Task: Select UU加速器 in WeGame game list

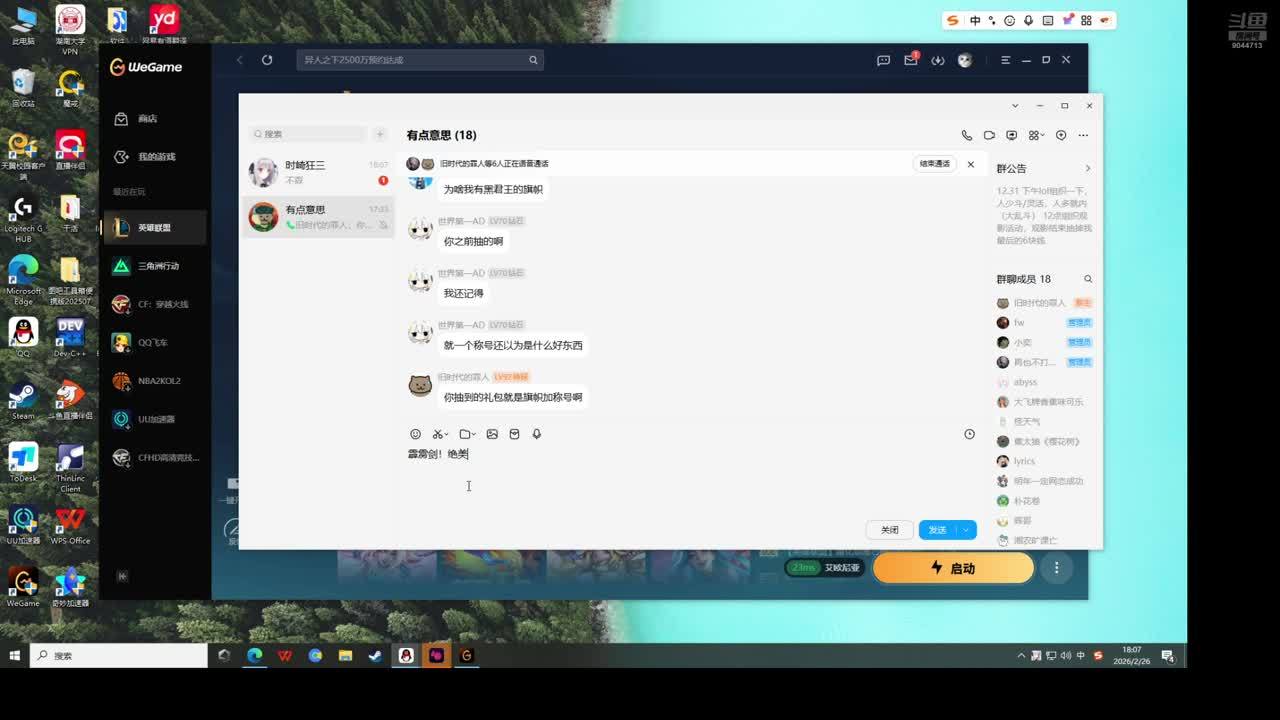Action: tap(155, 419)
